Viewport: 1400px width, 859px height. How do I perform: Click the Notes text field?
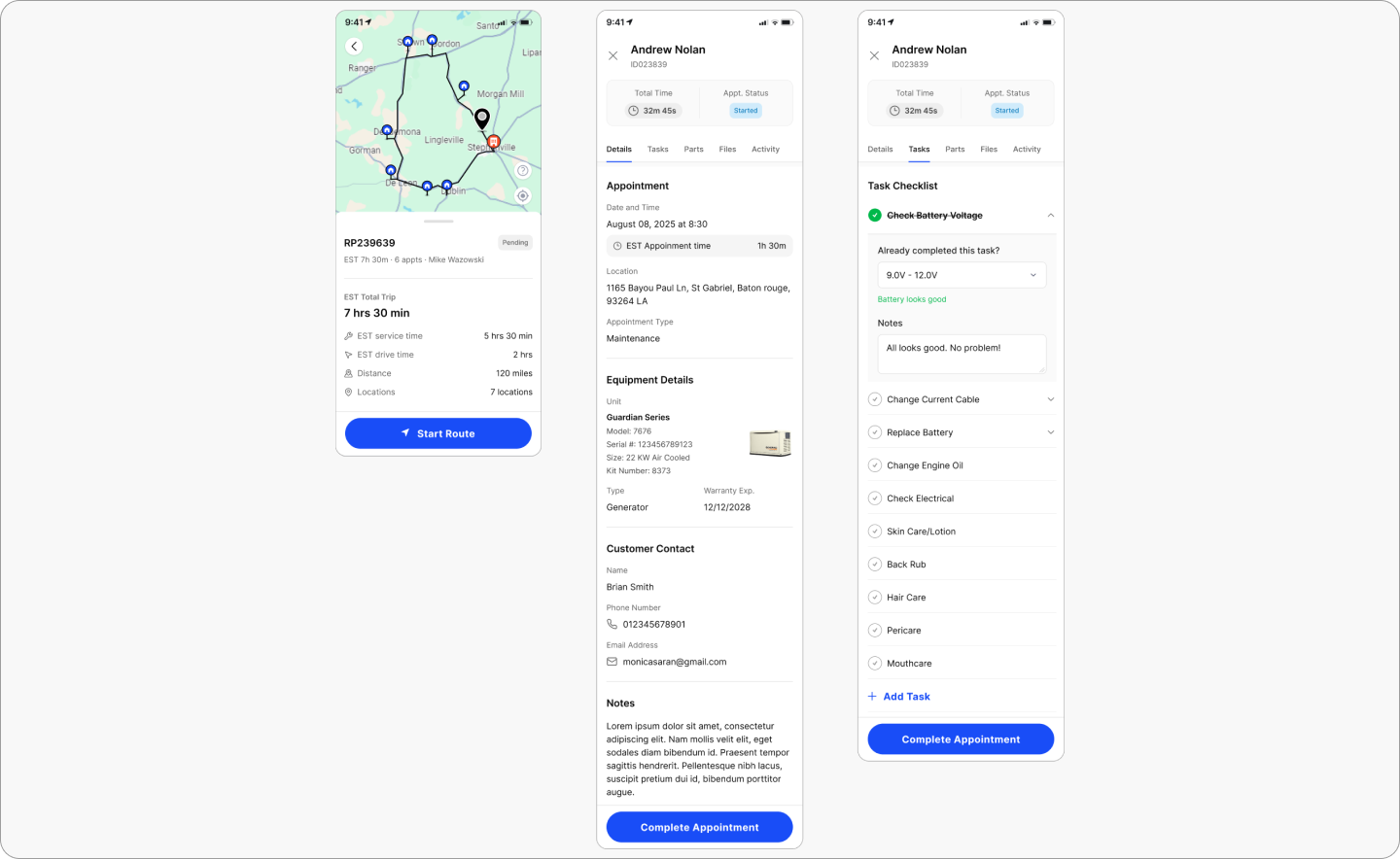click(962, 355)
